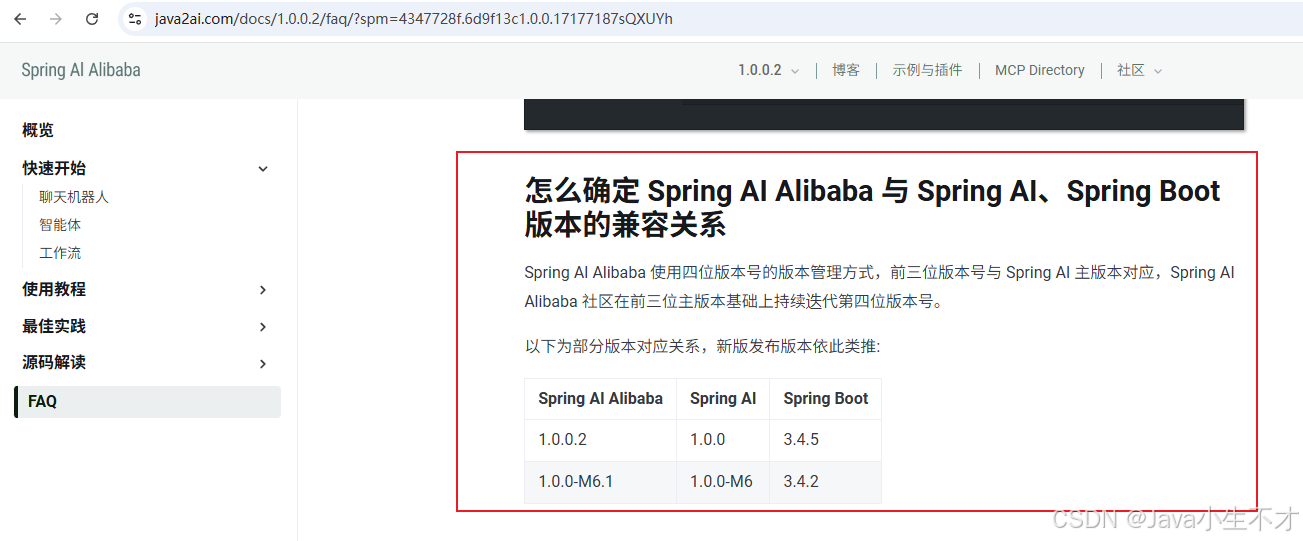Viewport: 1303px width, 541px height.
Task: Open the 示例与插件 navigation link
Action: 927,70
